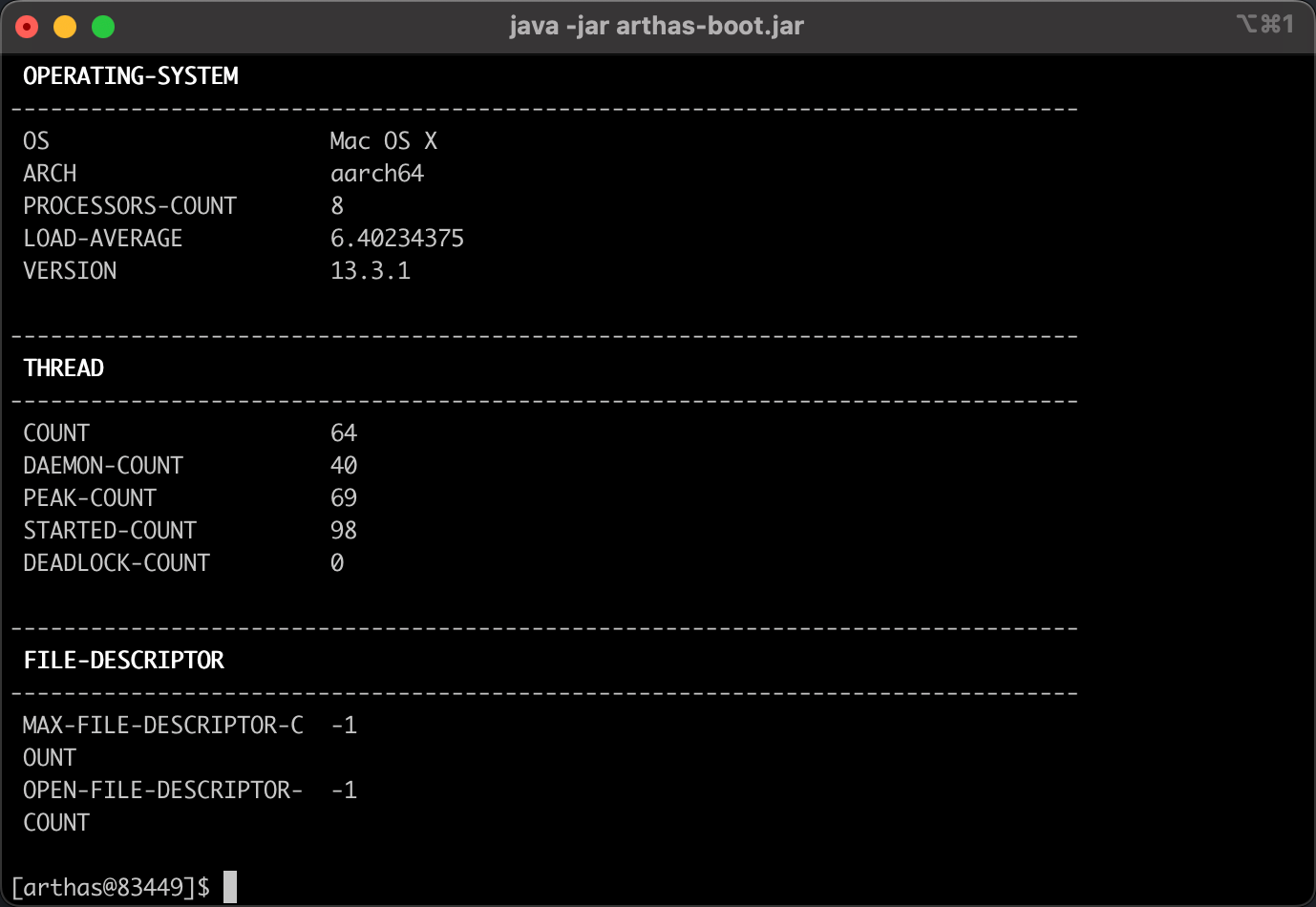The height and width of the screenshot is (907, 1316).
Task: Click the red close window button
Action: [x=28, y=27]
